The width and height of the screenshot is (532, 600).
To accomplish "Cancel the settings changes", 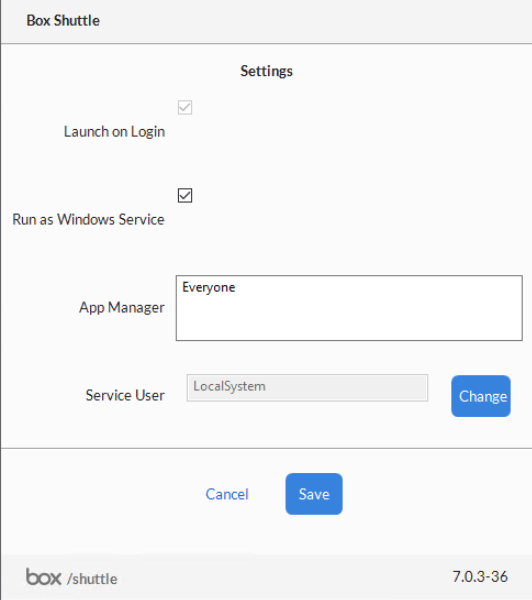I will (227, 494).
